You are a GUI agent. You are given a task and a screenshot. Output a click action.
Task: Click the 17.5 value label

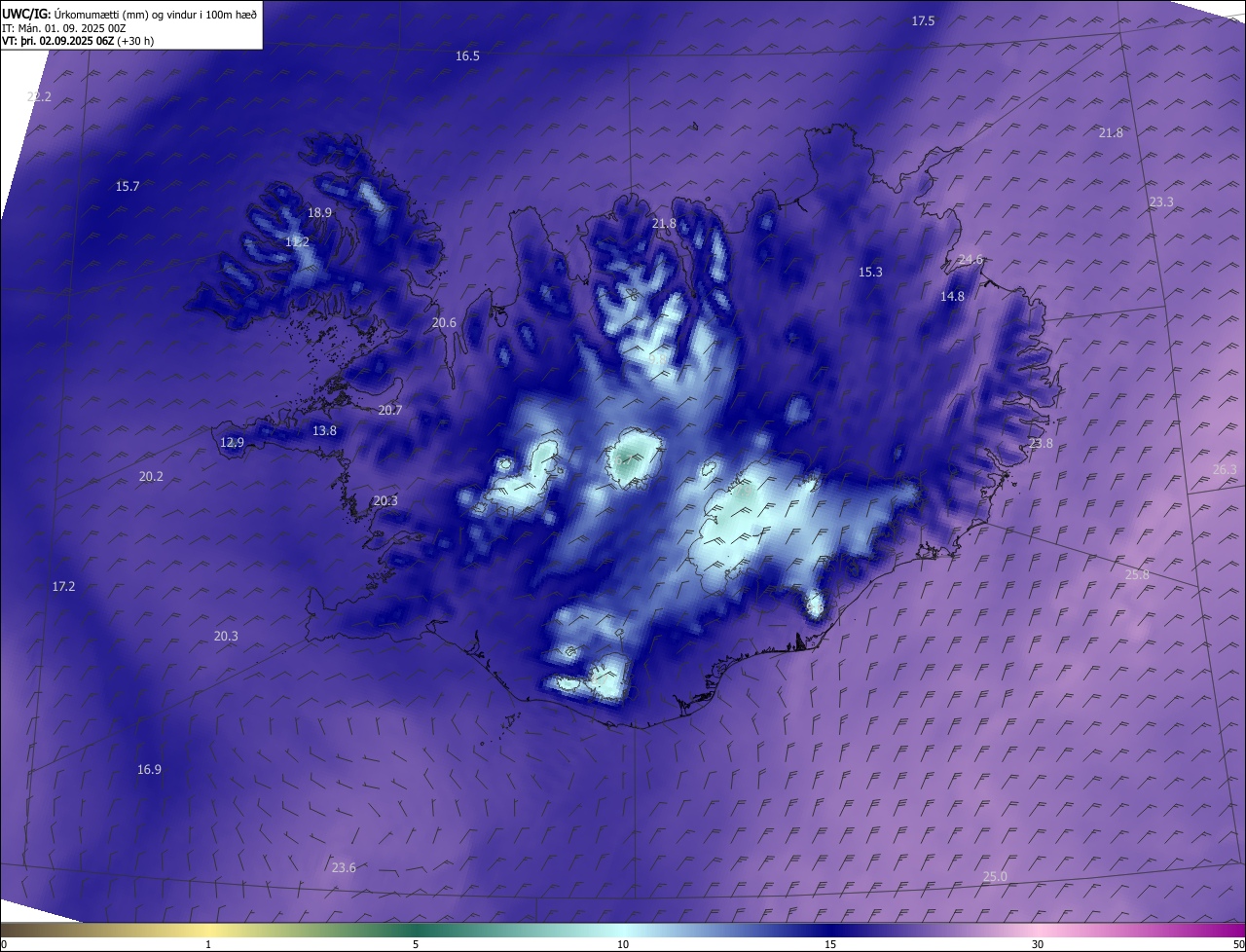click(923, 21)
